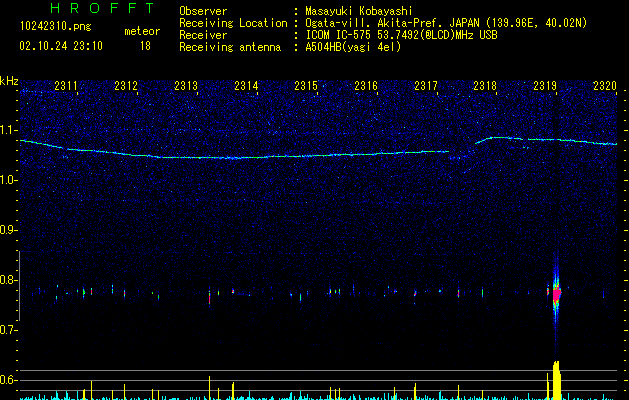This screenshot has width=629, height=400.
Task: Click the Receiver field label
Action: click(203, 35)
